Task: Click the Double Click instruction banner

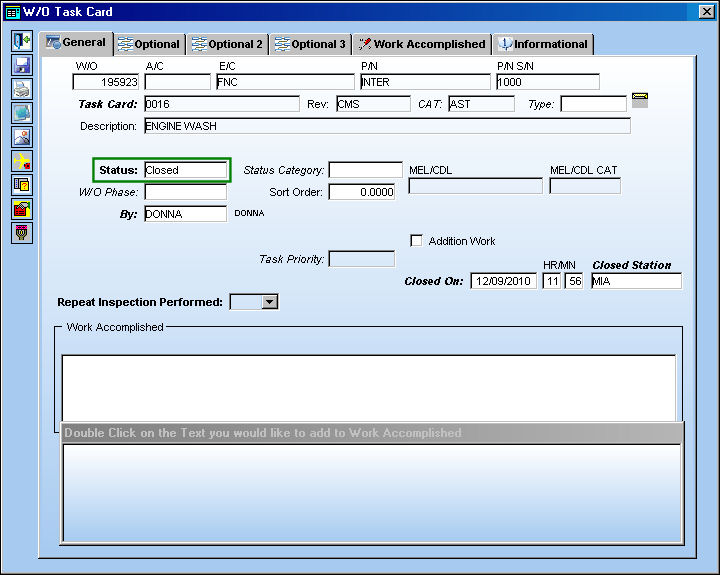Action: 372,433
